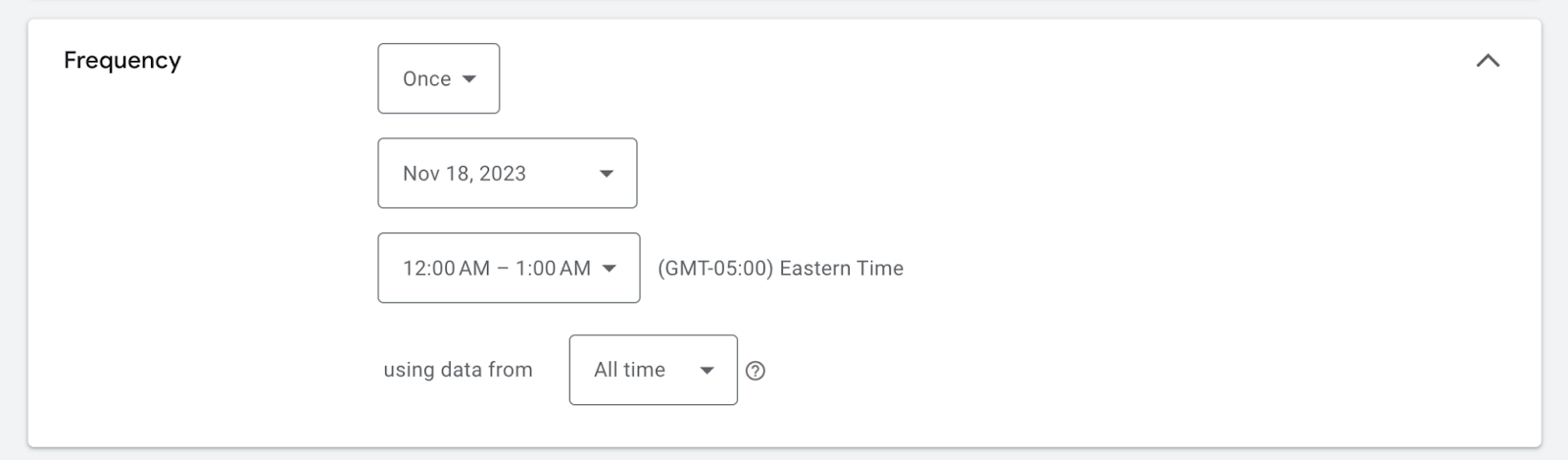This screenshot has height=460, width=1568.
Task: Click the year 2023 in the date field
Action: click(503, 174)
